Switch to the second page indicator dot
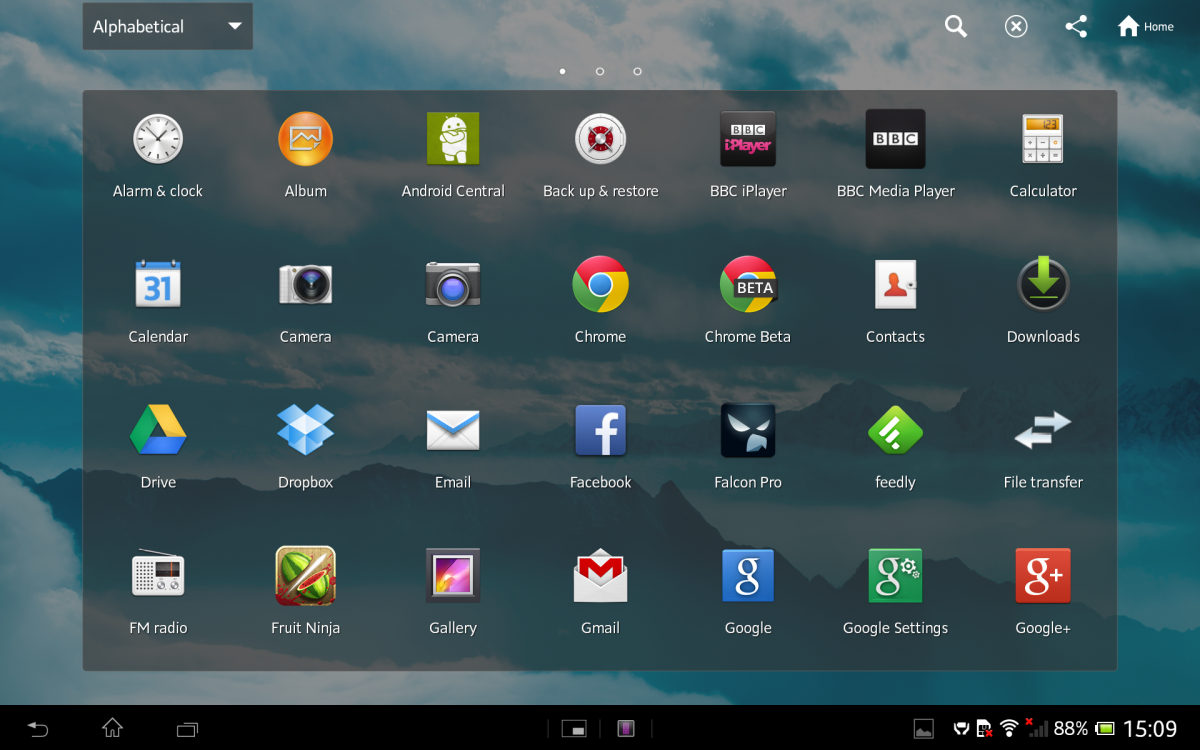Image resolution: width=1200 pixels, height=750 pixels. pyautogui.click(x=600, y=71)
